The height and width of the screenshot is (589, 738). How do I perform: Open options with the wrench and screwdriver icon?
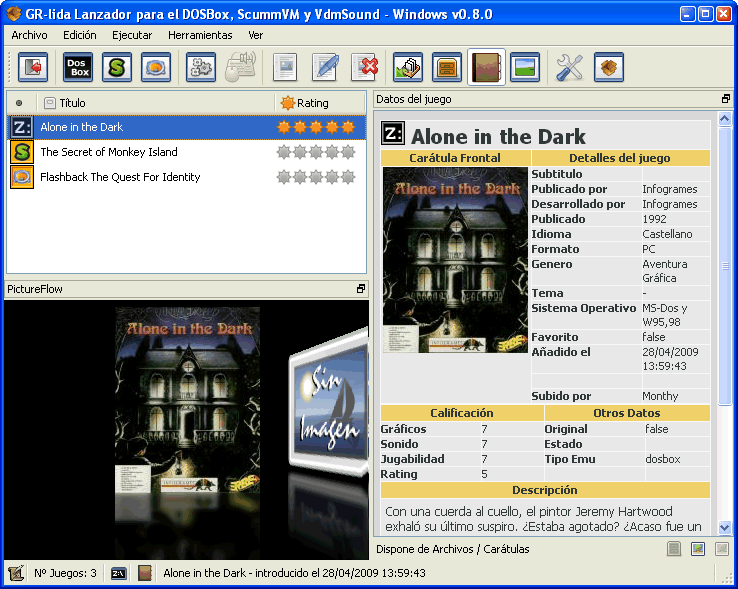click(x=569, y=67)
